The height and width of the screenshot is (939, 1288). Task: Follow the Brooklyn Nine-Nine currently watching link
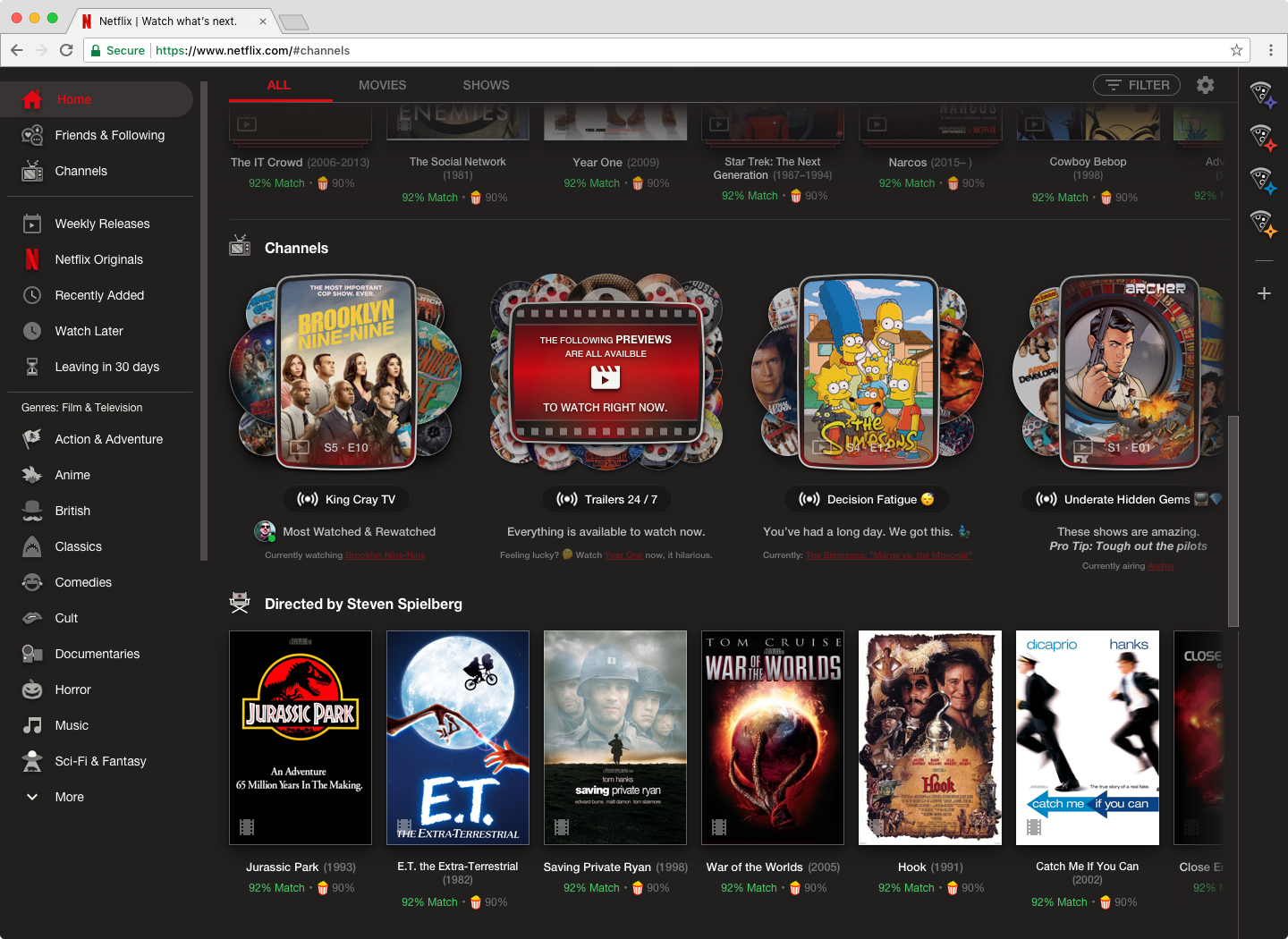point(386,555)
